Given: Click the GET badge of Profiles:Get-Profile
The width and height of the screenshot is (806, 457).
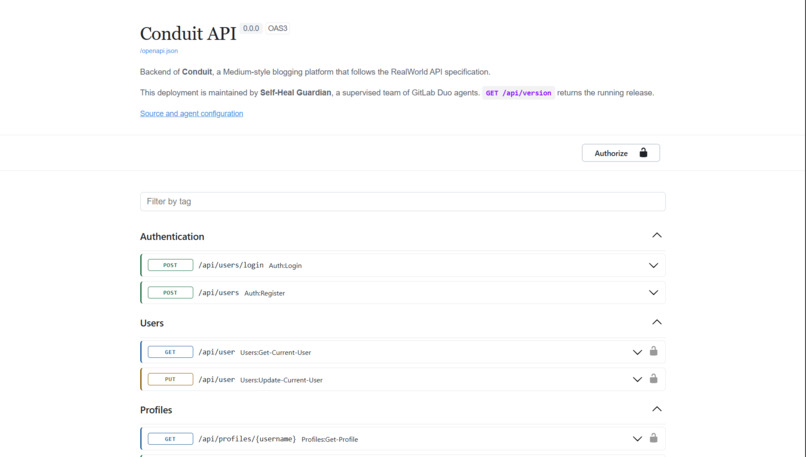Looking at the screenshot, I should tap(170, 439).
